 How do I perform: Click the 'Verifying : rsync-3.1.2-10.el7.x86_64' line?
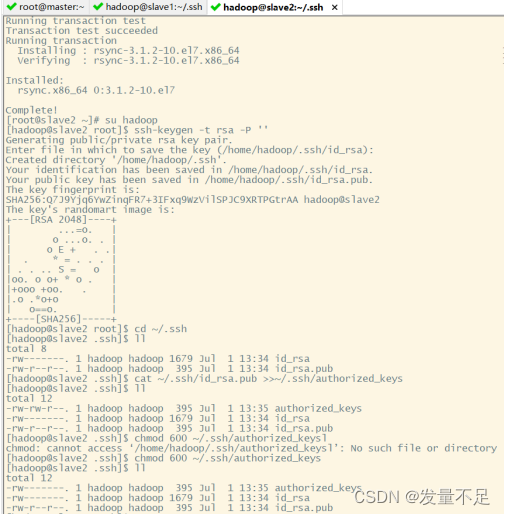128,61
